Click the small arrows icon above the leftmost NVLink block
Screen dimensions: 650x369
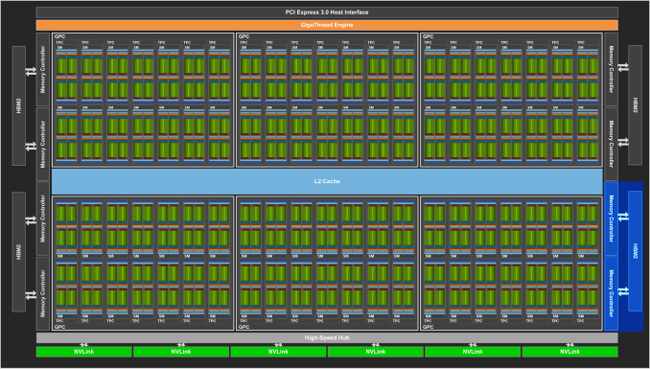pyautogui.click(x=84, y=345)
